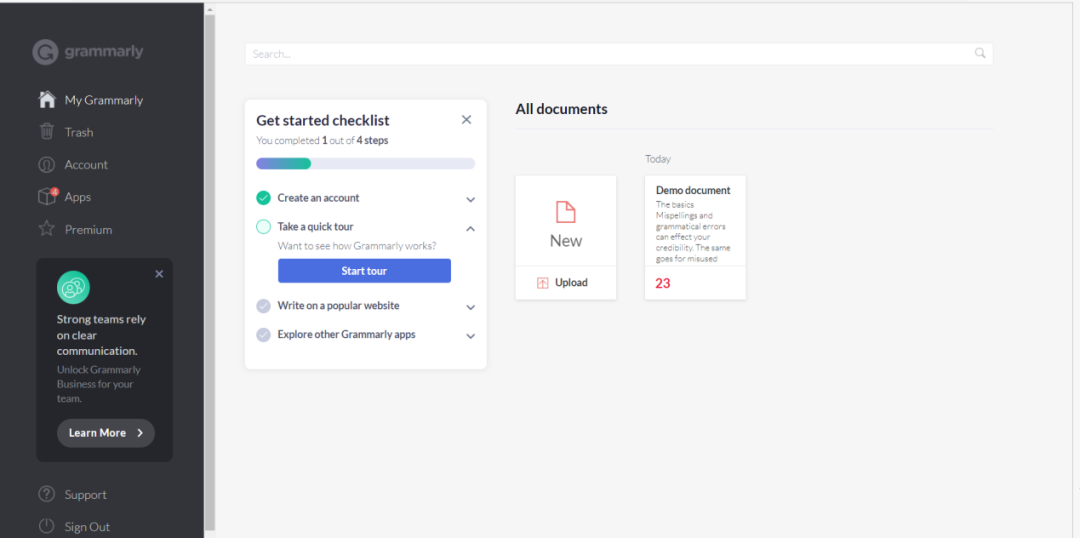This screenshot has height=538, width=1080.
Task: Click the Sign Out power icon
Action: coord(46,526)
